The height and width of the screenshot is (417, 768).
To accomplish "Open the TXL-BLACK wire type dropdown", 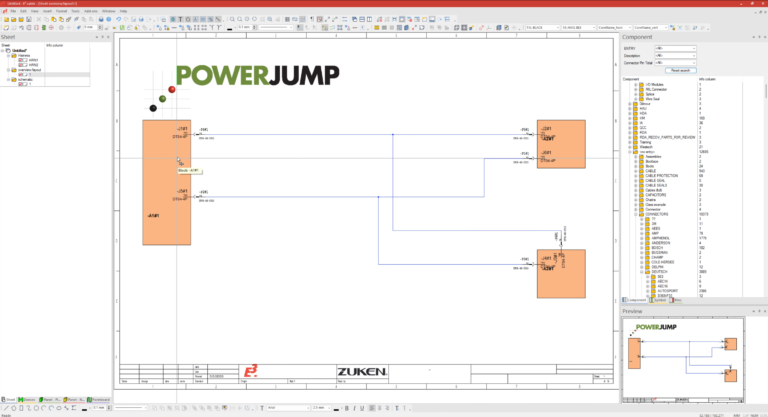I will coord(542,27).
